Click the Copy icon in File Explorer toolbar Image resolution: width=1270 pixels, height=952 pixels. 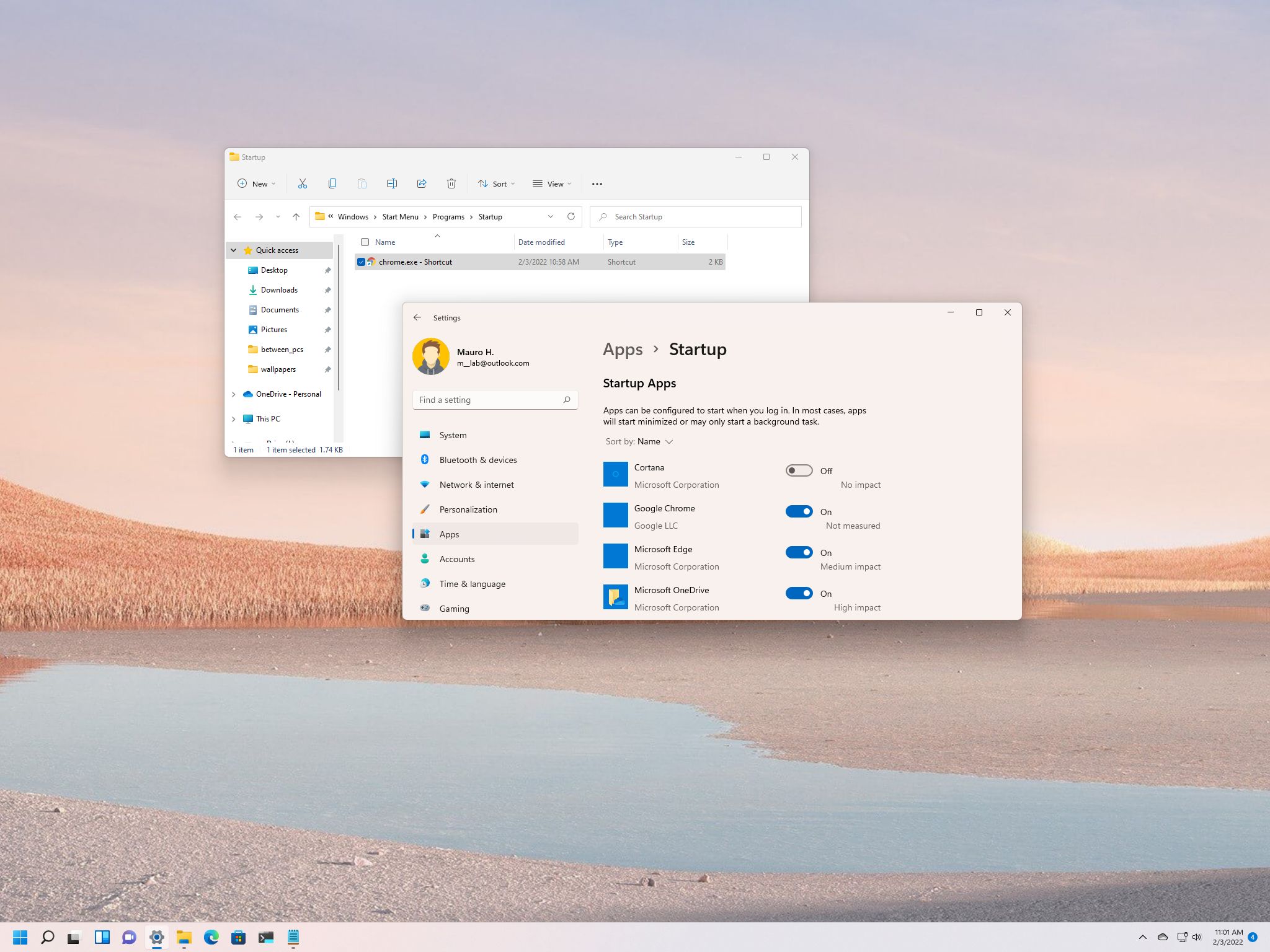point(332,183)
